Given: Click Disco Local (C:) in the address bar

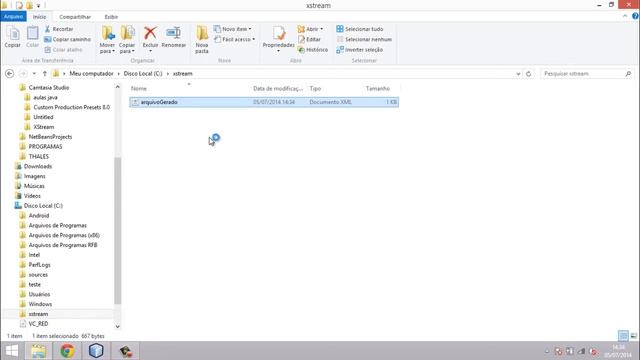Looking at the screenshot, I should [x=143, y=73].
